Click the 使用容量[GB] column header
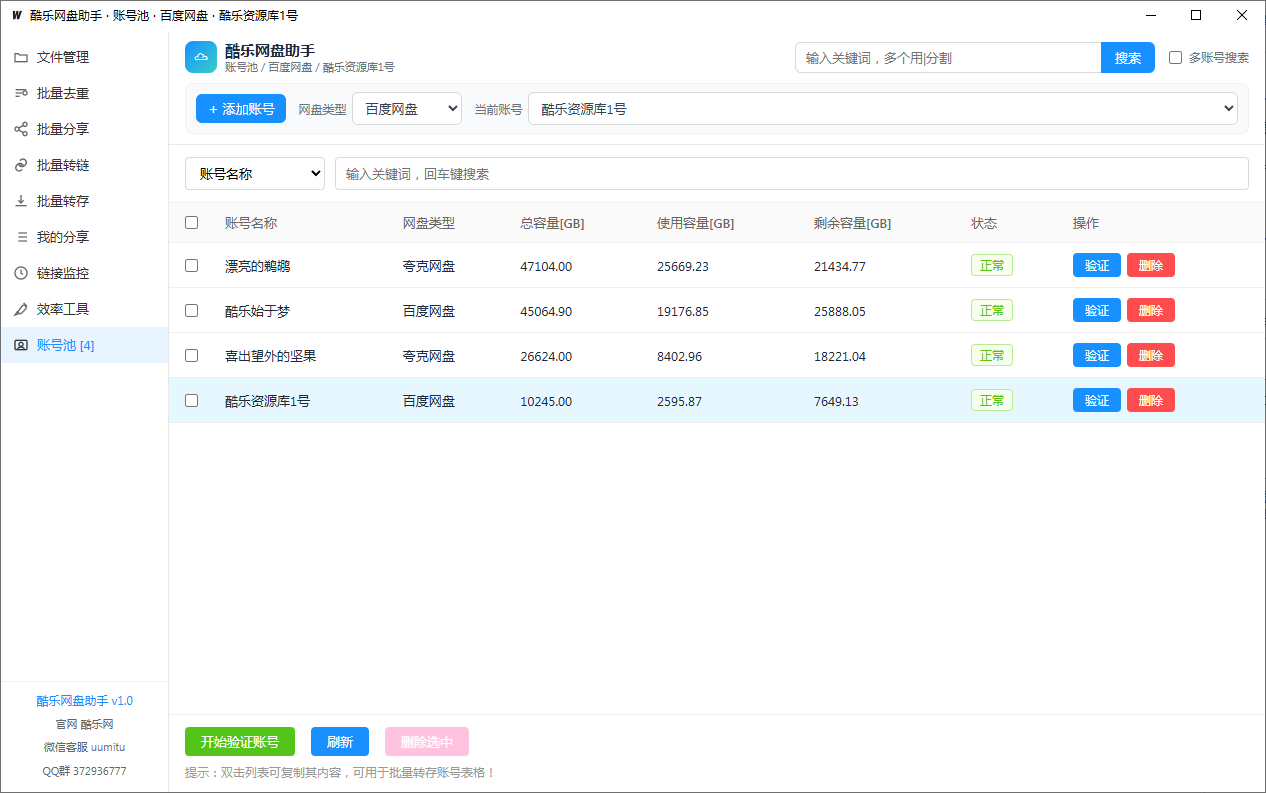Viewport: 1266px width, 793px height. coord(695,224)
